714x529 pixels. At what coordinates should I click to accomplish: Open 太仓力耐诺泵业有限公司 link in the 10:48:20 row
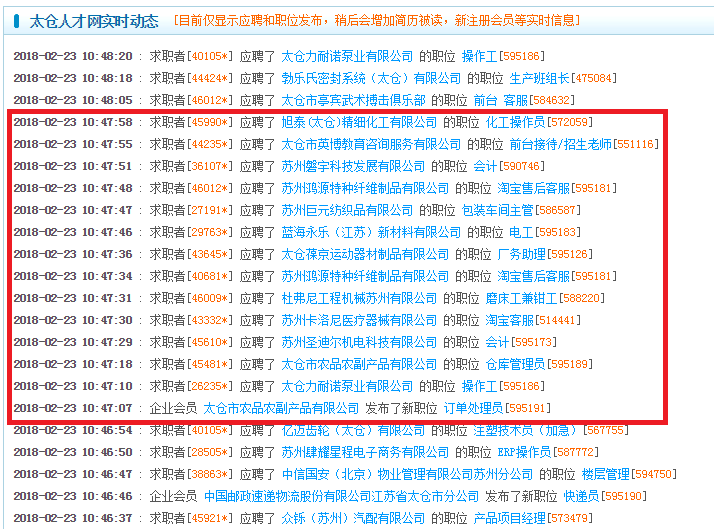(x=347, y=56)
